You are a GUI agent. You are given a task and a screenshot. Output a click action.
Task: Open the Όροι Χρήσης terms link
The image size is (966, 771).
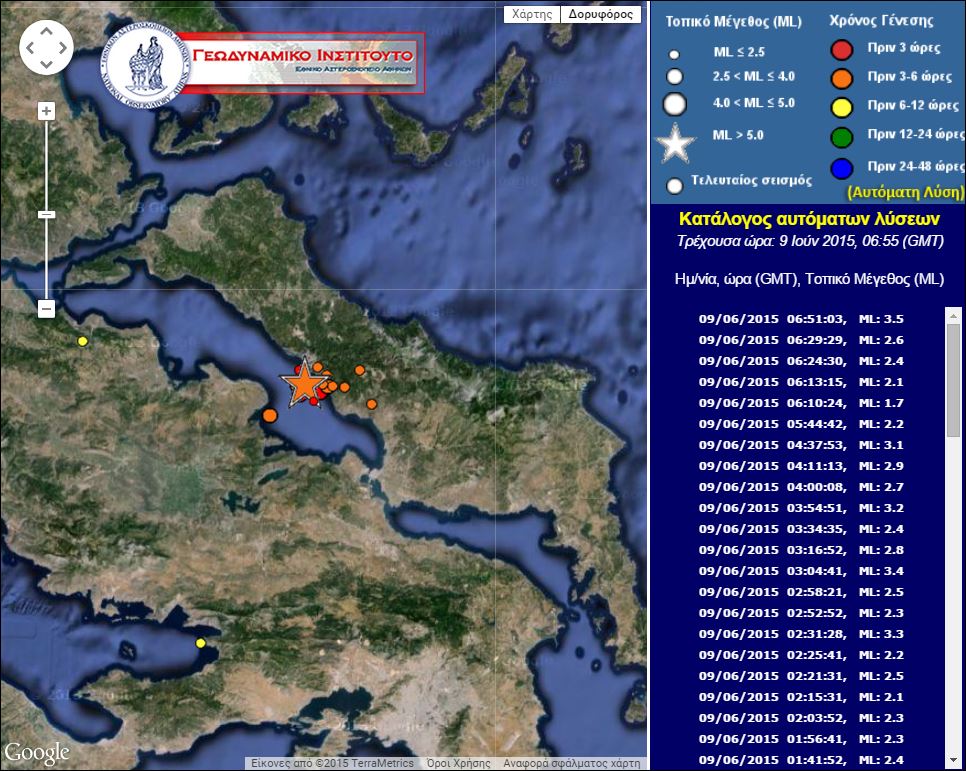pyautogui.click(x=458, y=763)
